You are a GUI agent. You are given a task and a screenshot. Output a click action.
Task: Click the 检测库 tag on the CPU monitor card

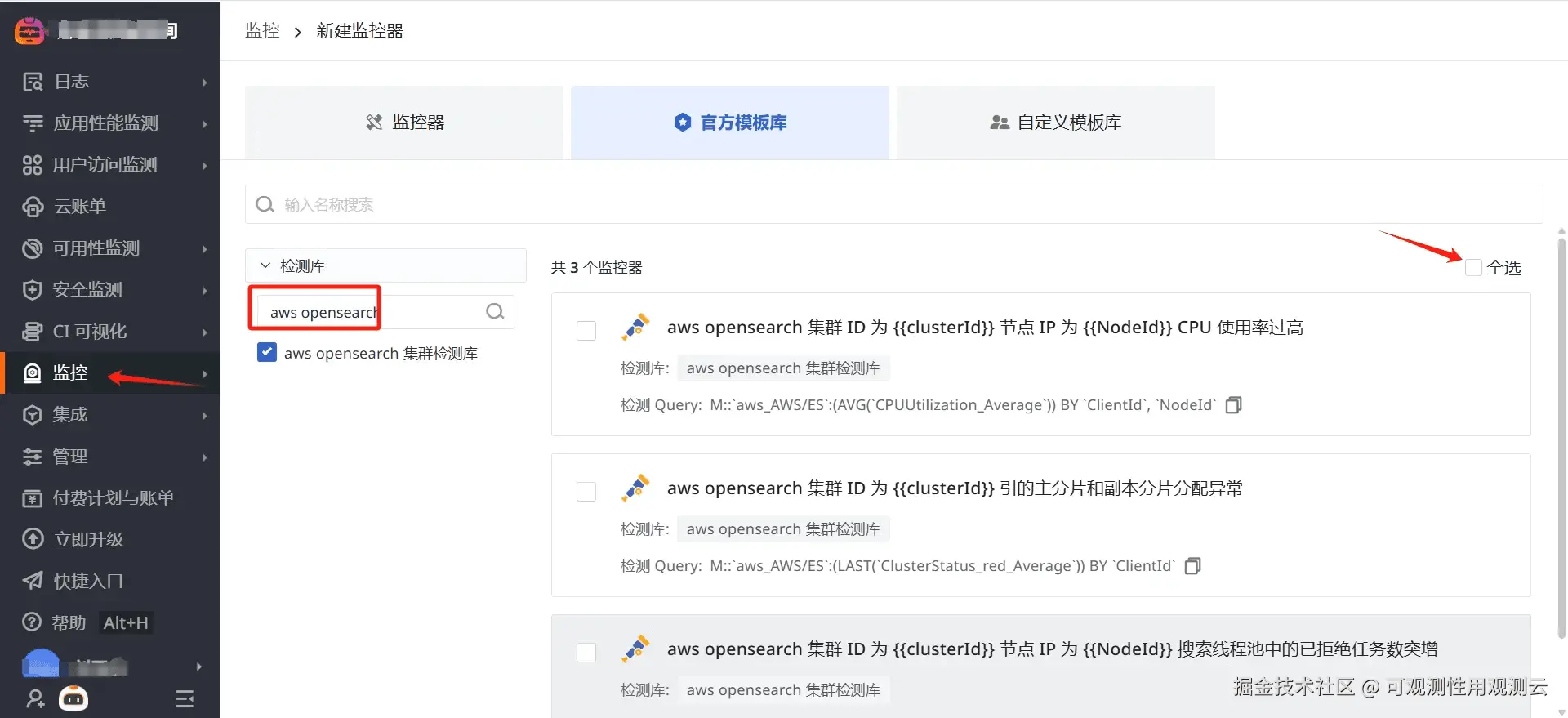click(x=783, y=368)
